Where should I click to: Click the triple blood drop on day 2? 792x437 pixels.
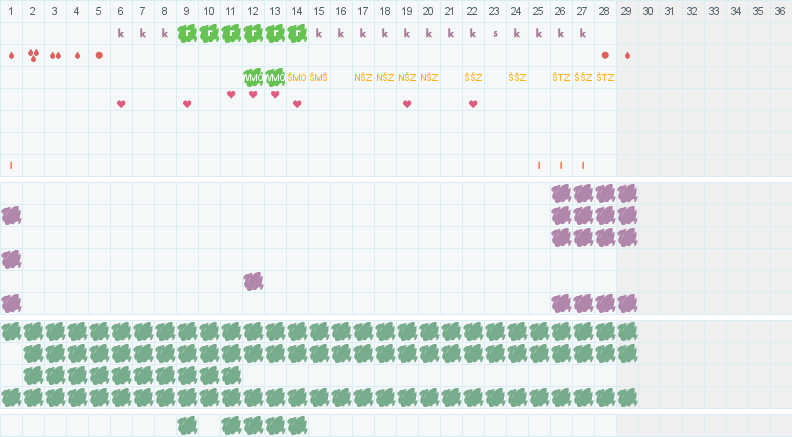click(x=33, y=55)
